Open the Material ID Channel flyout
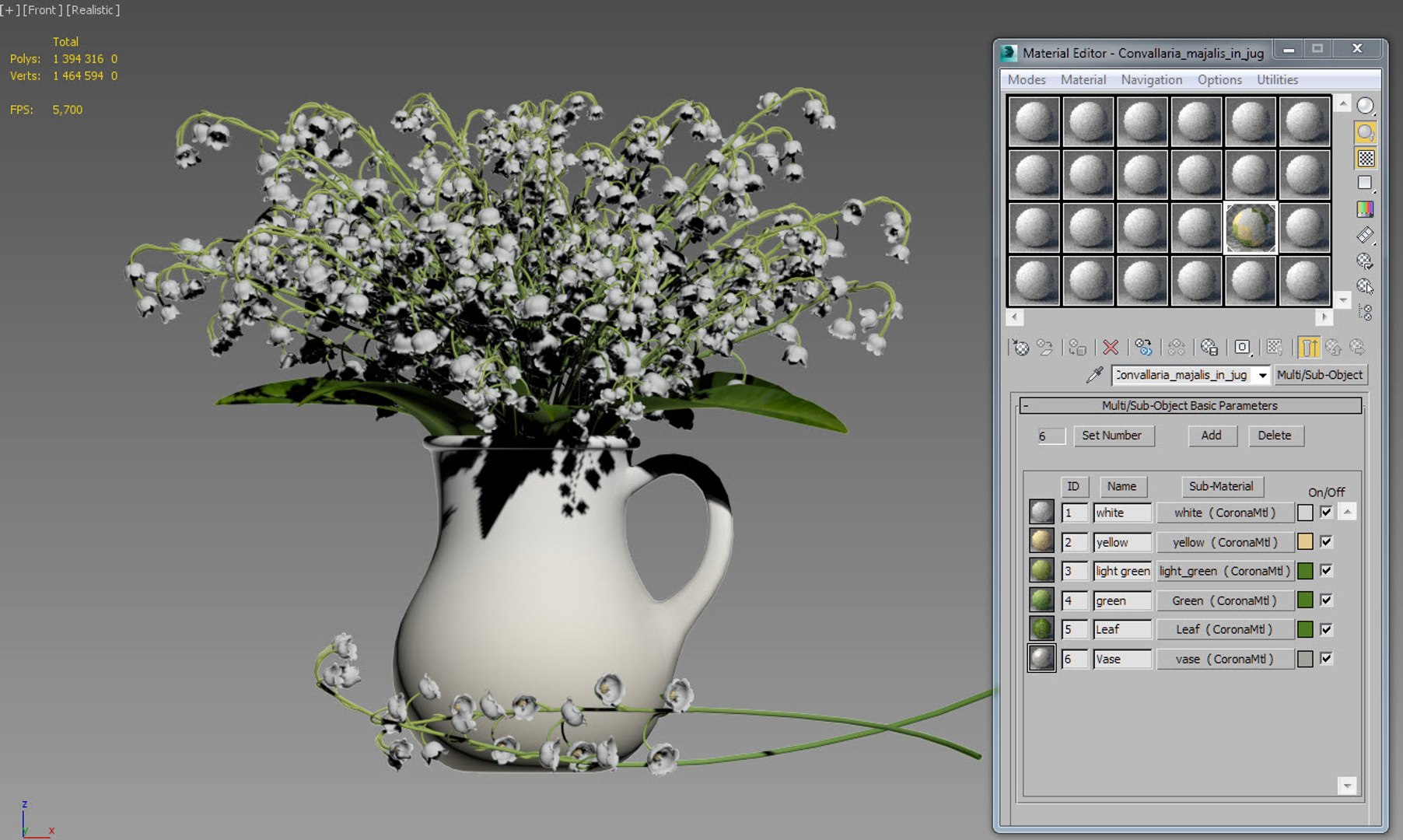 pyautogui.click(x=1243, y=348)
